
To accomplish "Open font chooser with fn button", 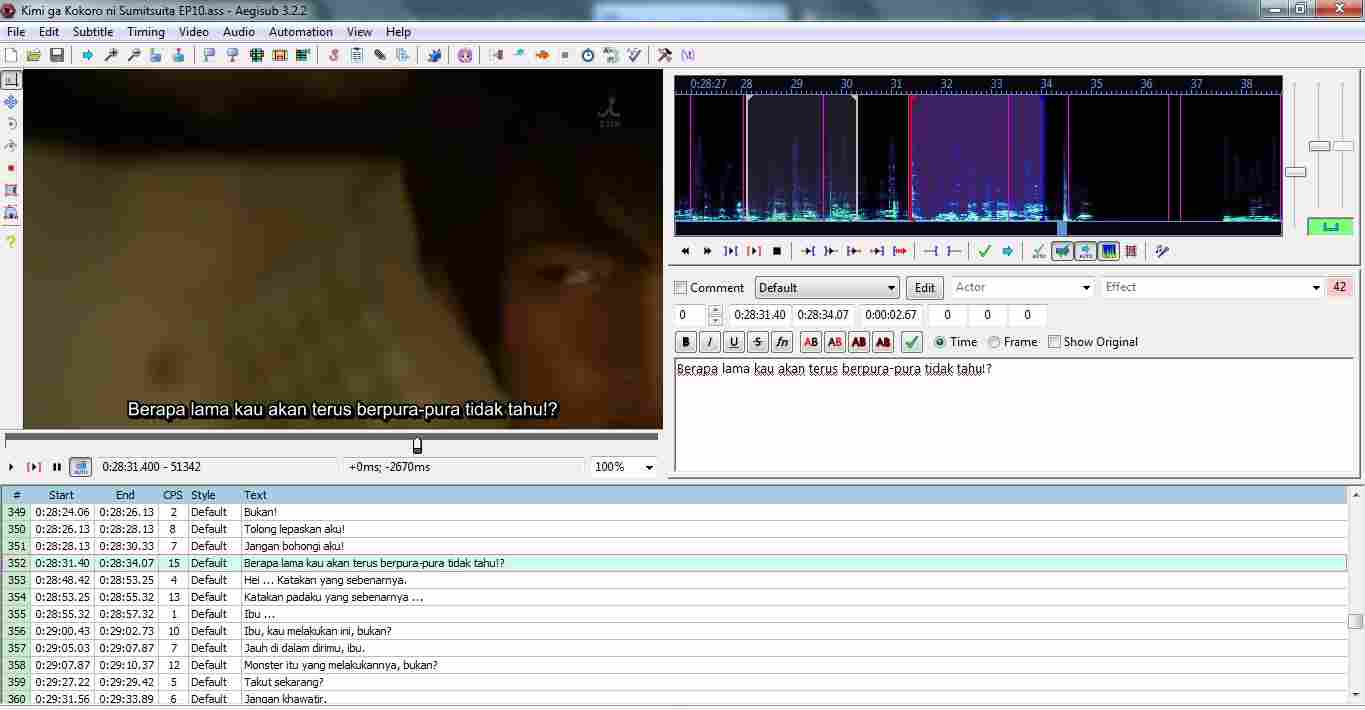I will coord(782,342).
